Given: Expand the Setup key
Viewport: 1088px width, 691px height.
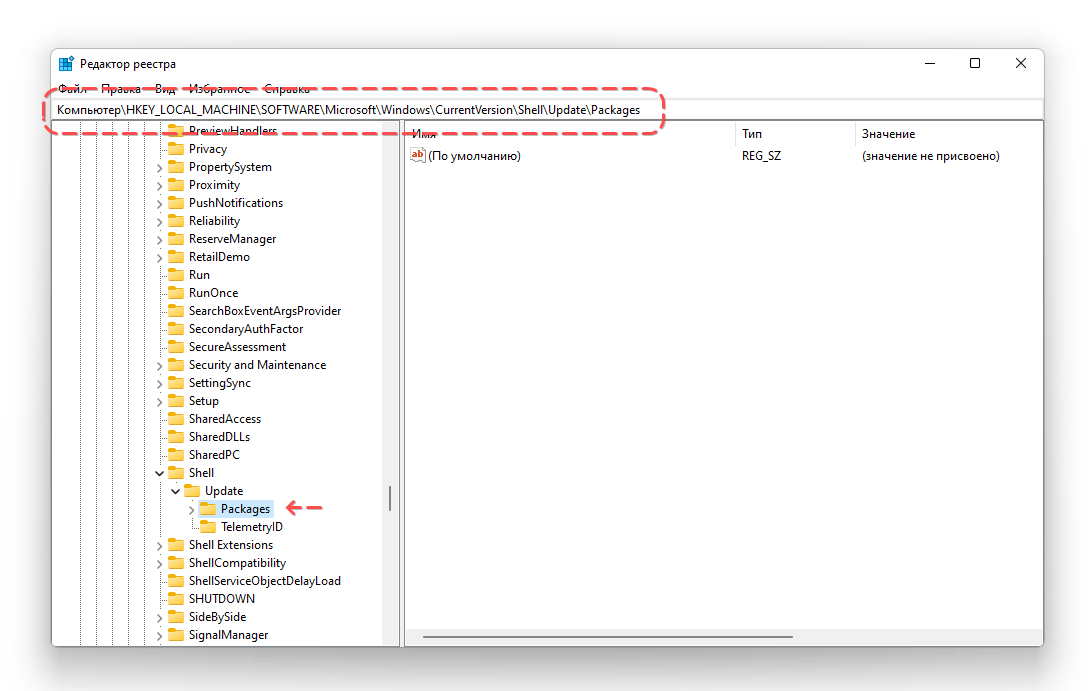Looking at the screenshot, I should (160, 402).
